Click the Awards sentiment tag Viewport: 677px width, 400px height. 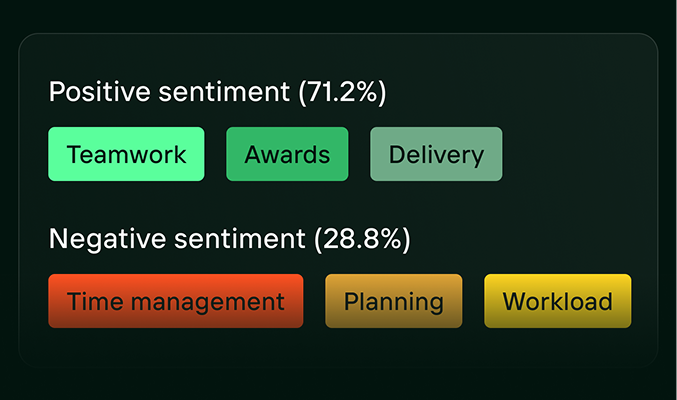[287, 154]
